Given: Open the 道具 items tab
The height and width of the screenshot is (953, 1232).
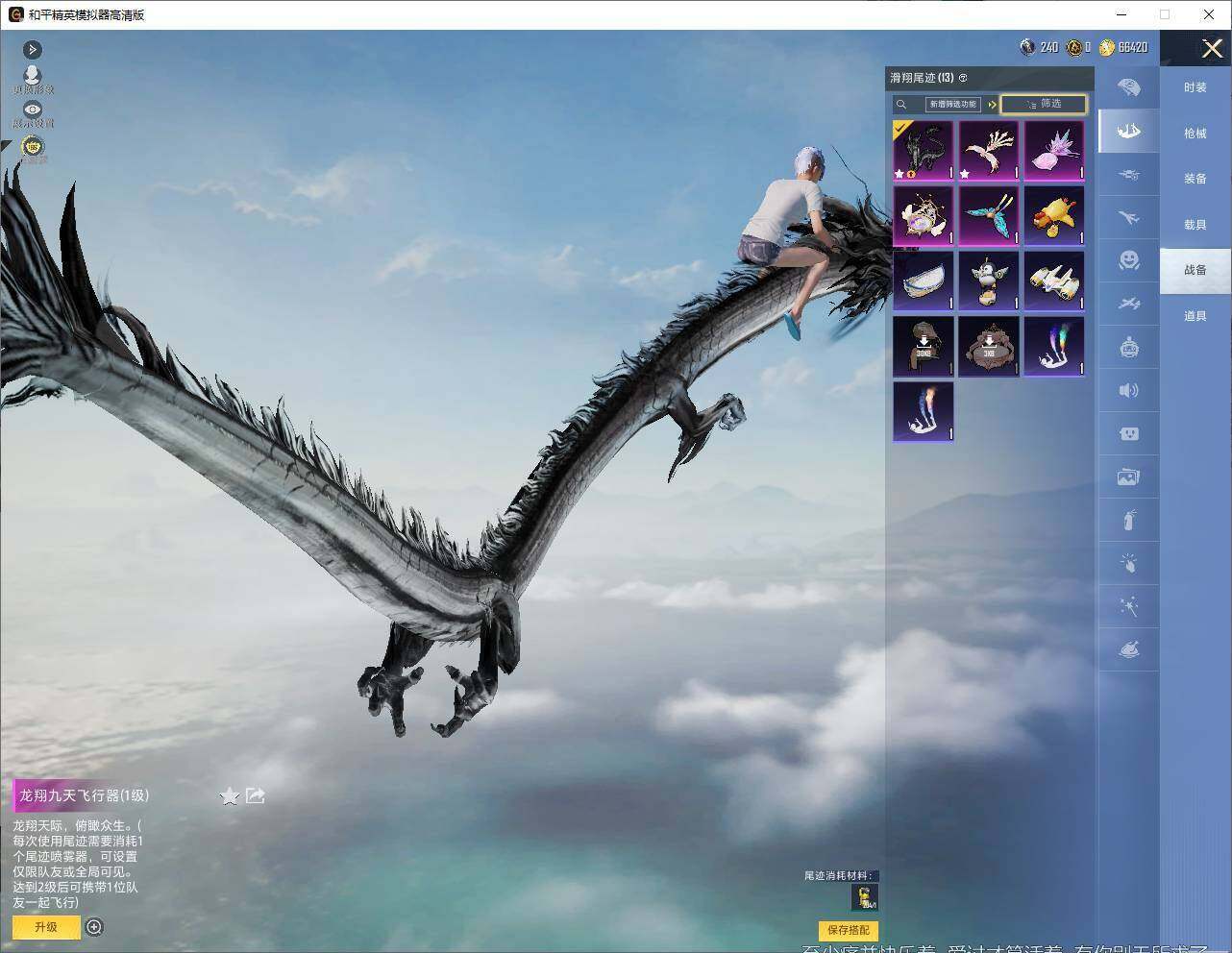Looking at the screenshot, I should coord(1195,316).
